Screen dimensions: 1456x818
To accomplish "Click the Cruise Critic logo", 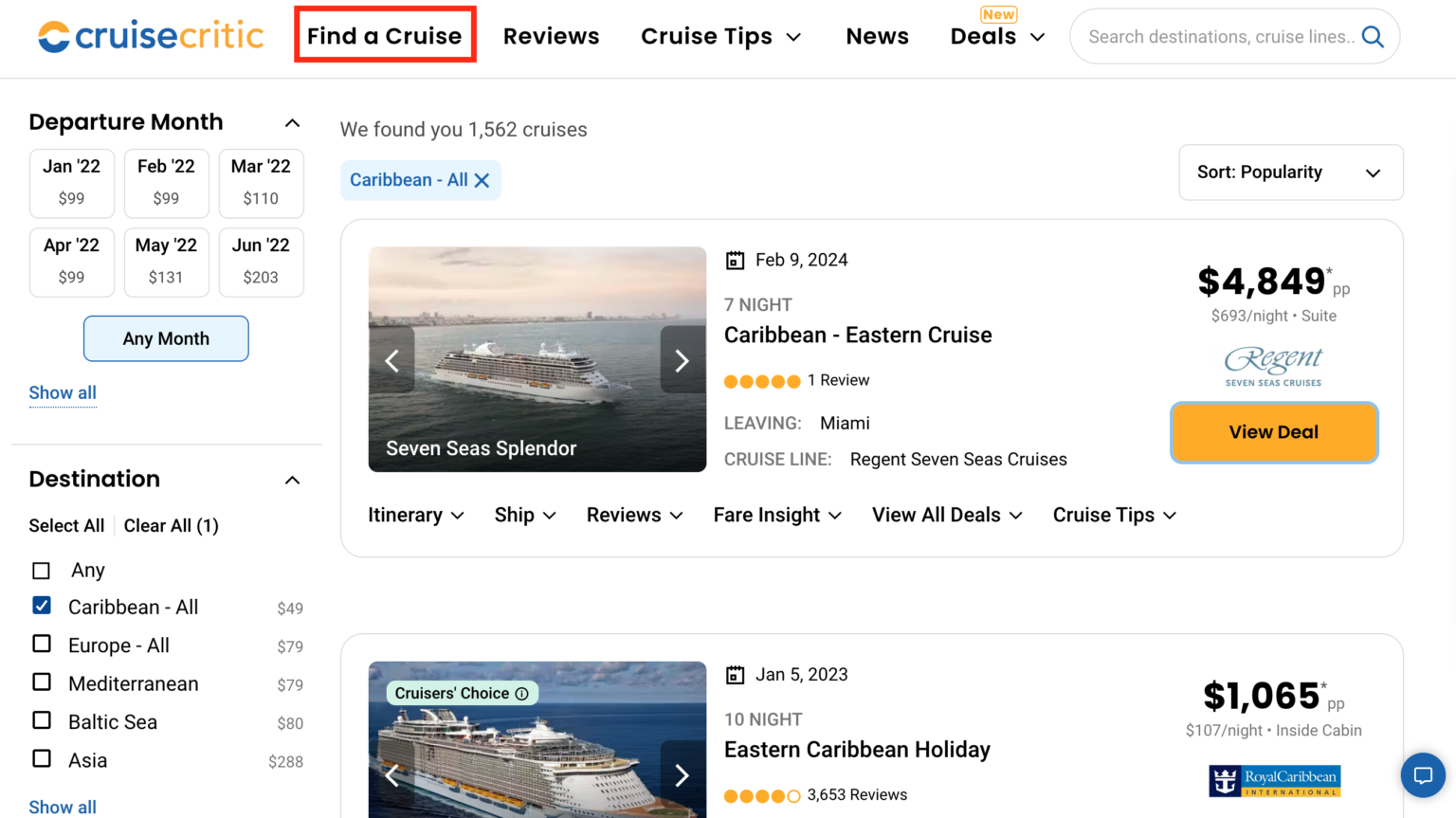I will pyautogui.click(x=151, y=36).
